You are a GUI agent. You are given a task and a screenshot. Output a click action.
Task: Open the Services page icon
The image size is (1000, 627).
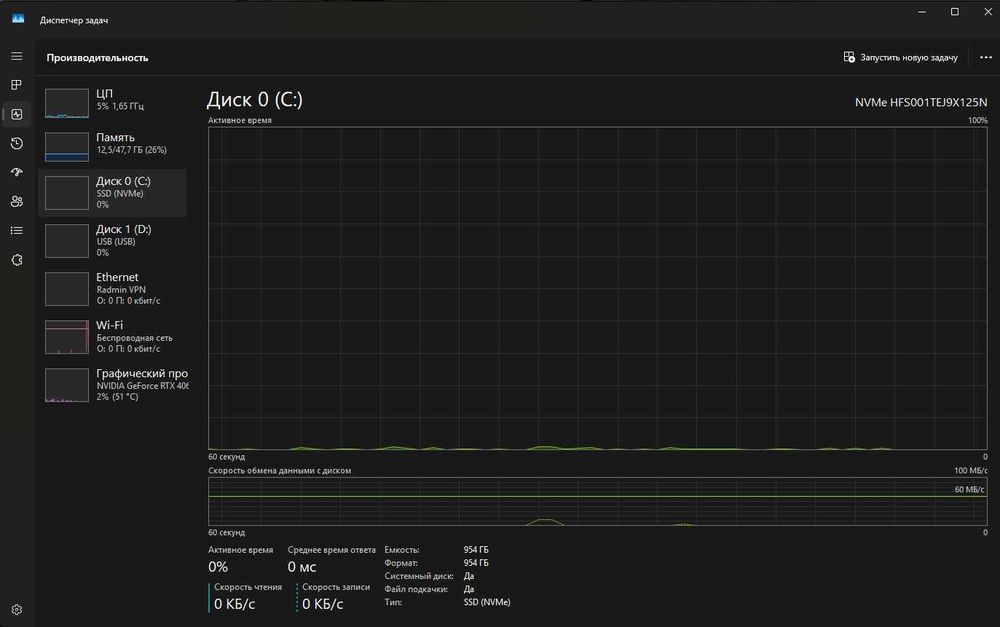coord(17,260)
